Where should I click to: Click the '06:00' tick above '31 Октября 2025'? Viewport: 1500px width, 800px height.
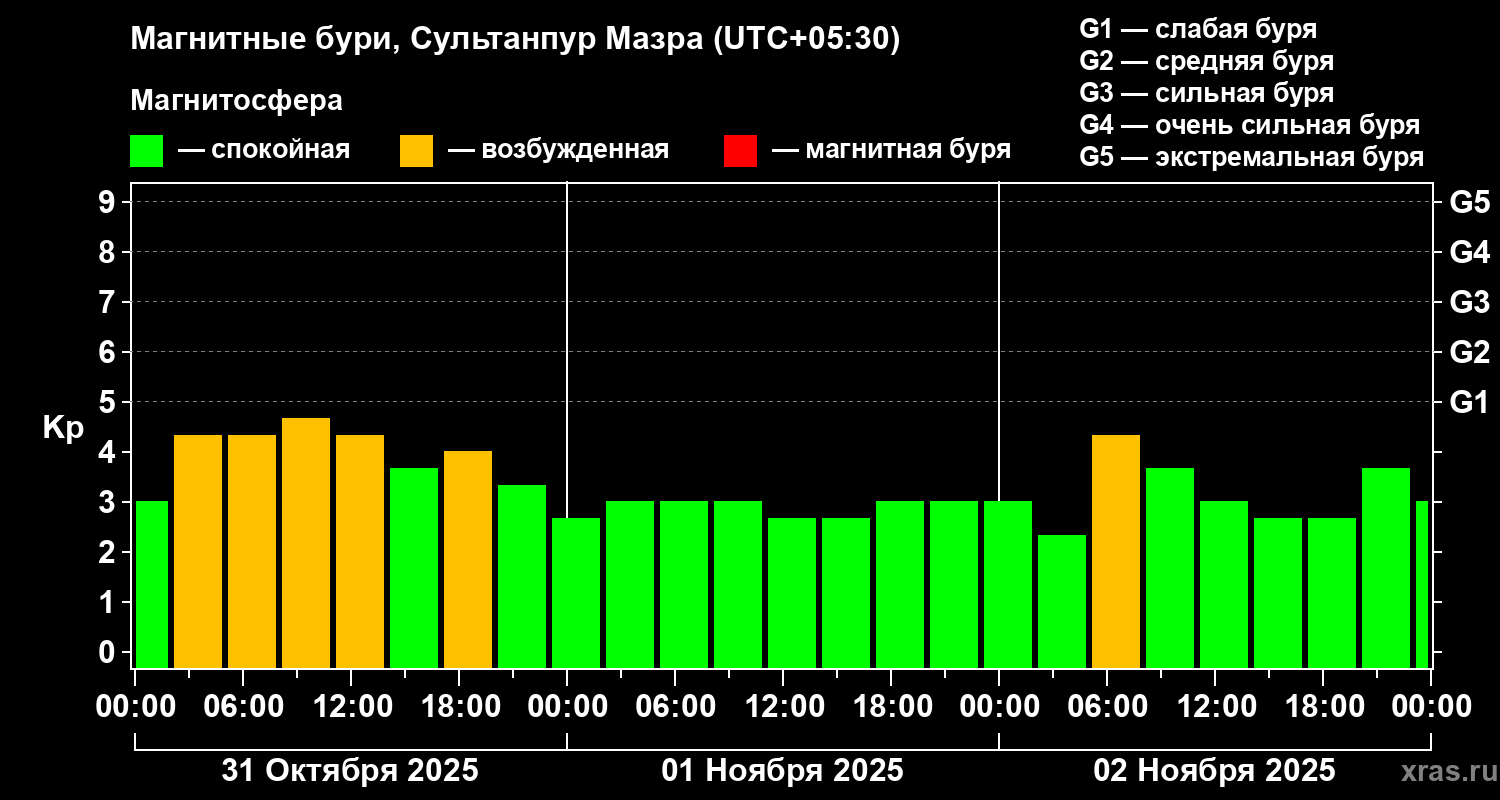point(243,706)
